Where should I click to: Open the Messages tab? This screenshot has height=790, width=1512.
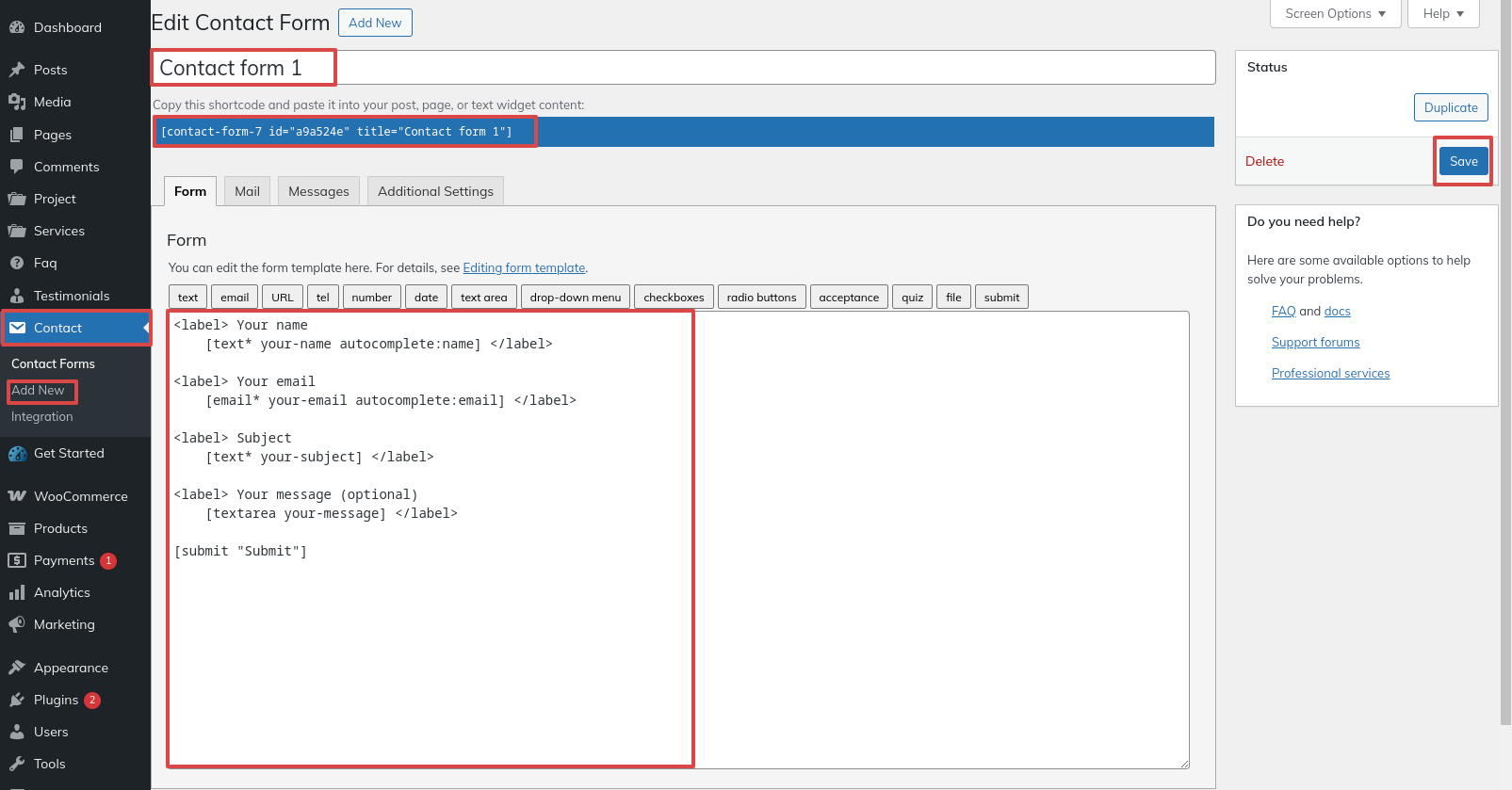[318, 191]
